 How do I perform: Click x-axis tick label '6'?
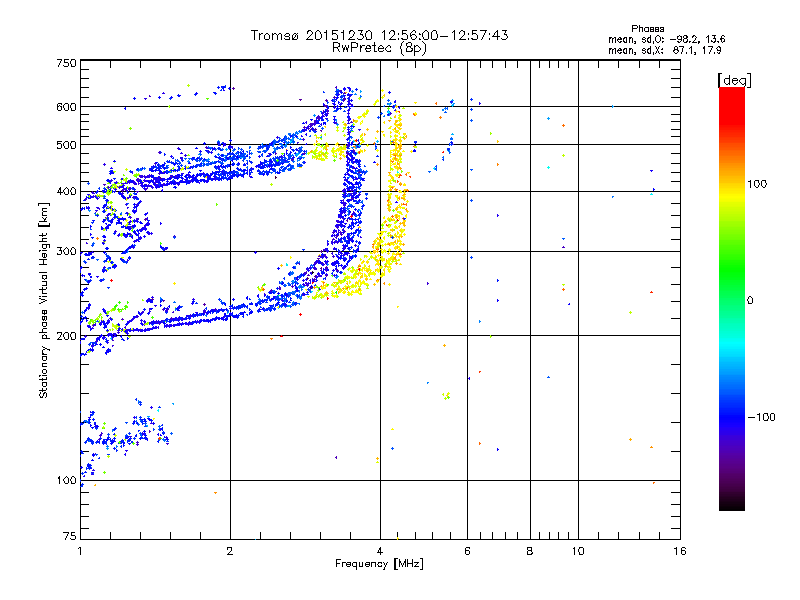467,551
